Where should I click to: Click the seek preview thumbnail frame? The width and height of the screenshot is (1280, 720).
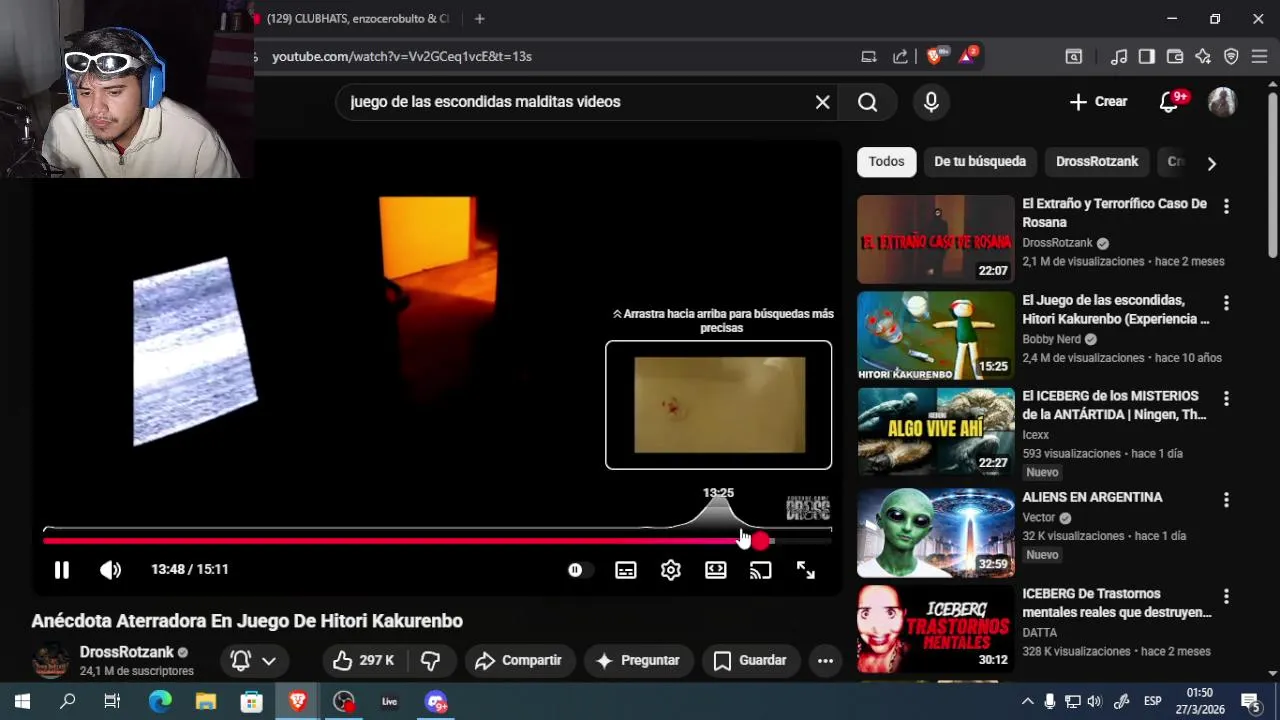coord(718,405)
